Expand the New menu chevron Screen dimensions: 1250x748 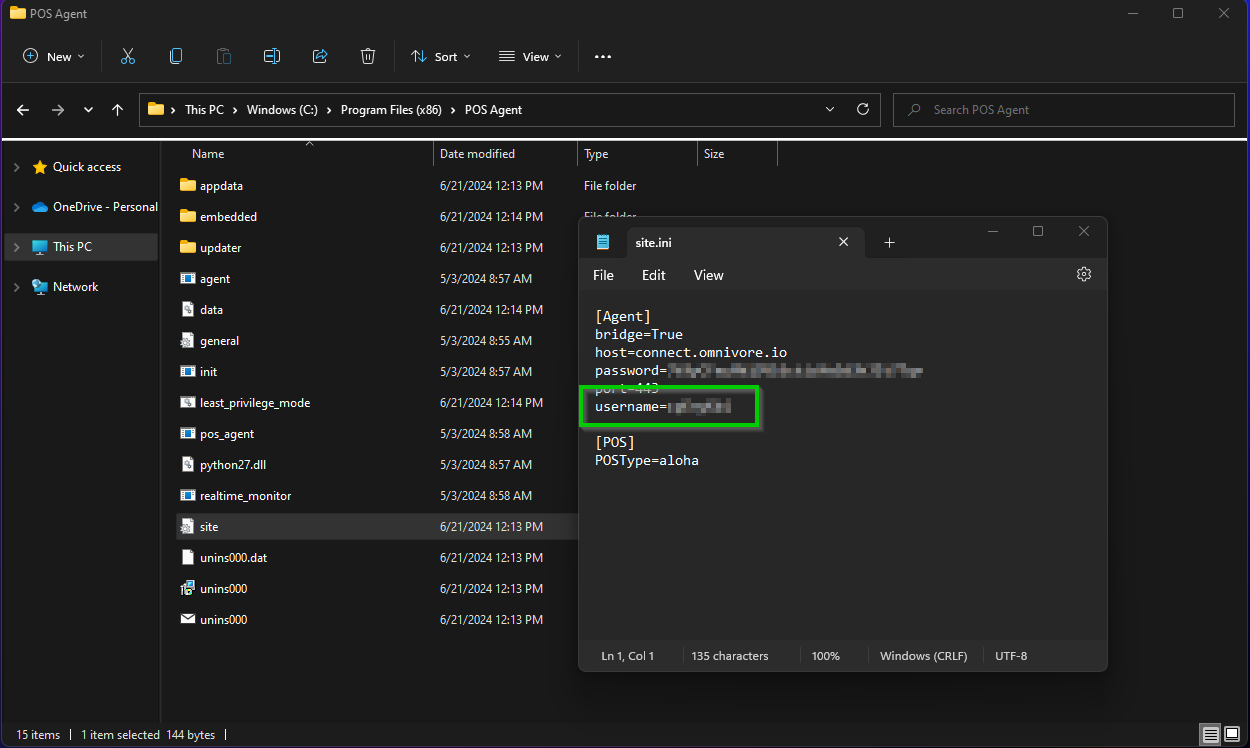79,56
